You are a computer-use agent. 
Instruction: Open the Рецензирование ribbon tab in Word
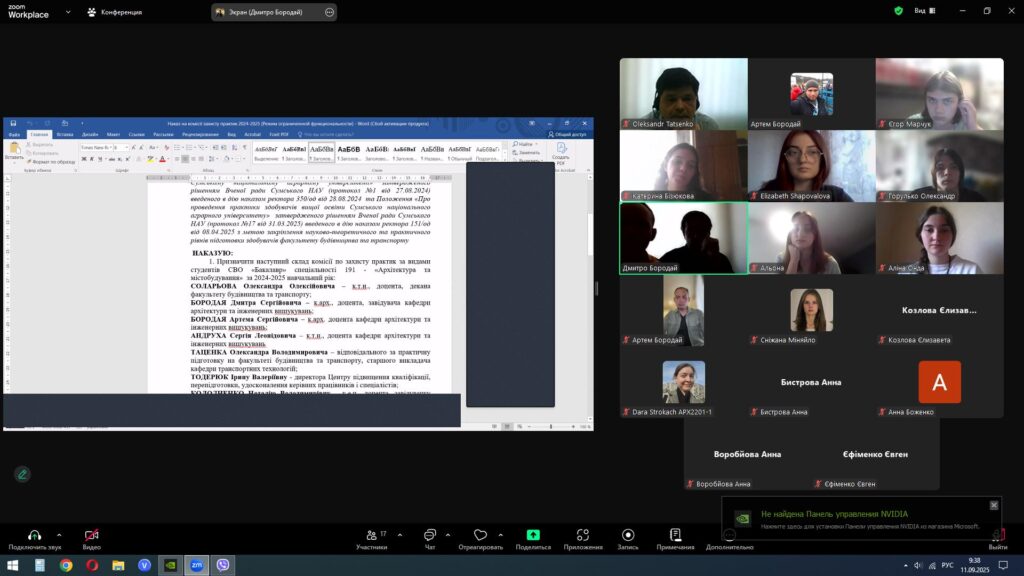click(x=200, y=135)
